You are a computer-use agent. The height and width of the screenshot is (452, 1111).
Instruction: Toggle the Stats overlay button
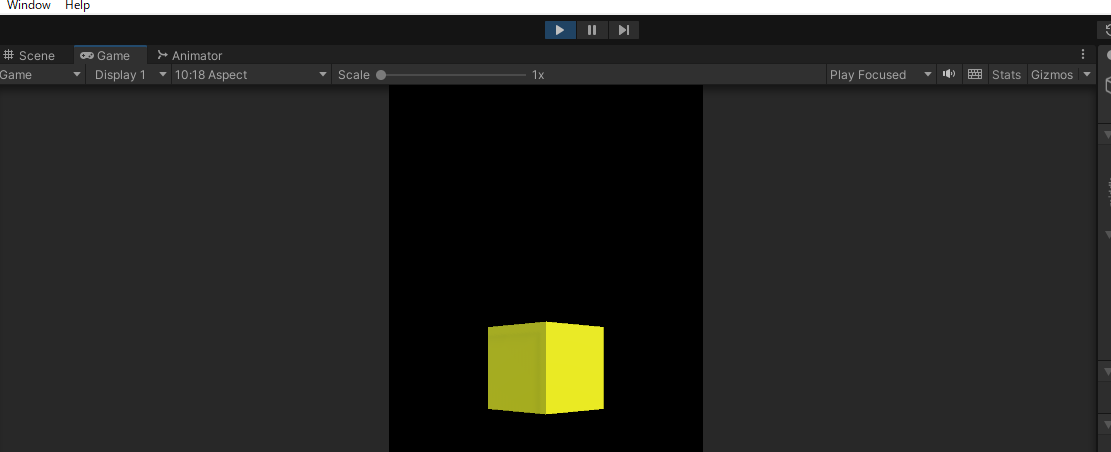pos(1006,74)
